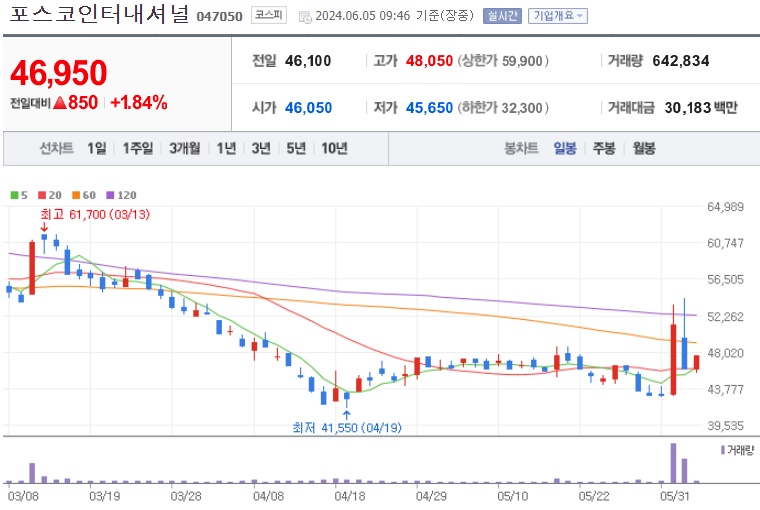Click the calendar icon beside the date
Viewport: 760px width, 510px height.
coord(305,17)
